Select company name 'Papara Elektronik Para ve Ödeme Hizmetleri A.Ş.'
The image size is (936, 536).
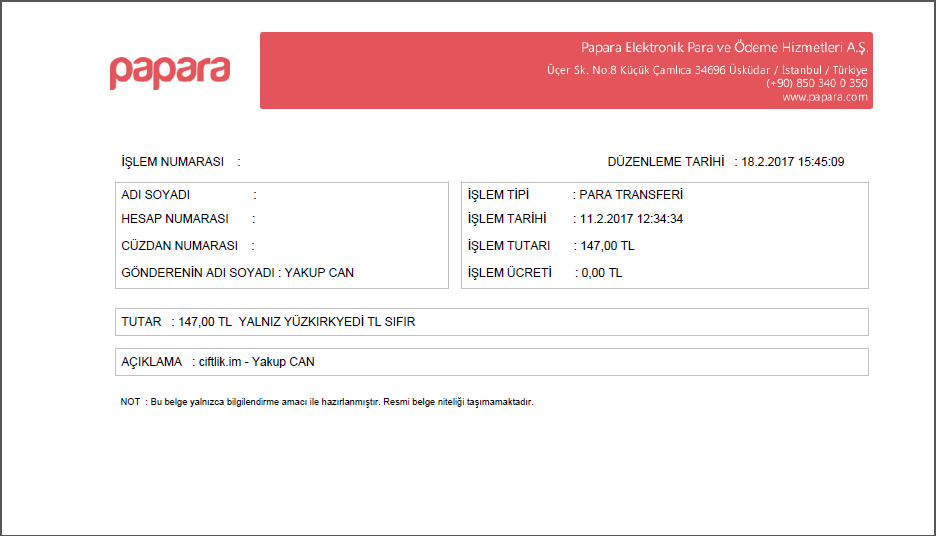coord(725,47)
